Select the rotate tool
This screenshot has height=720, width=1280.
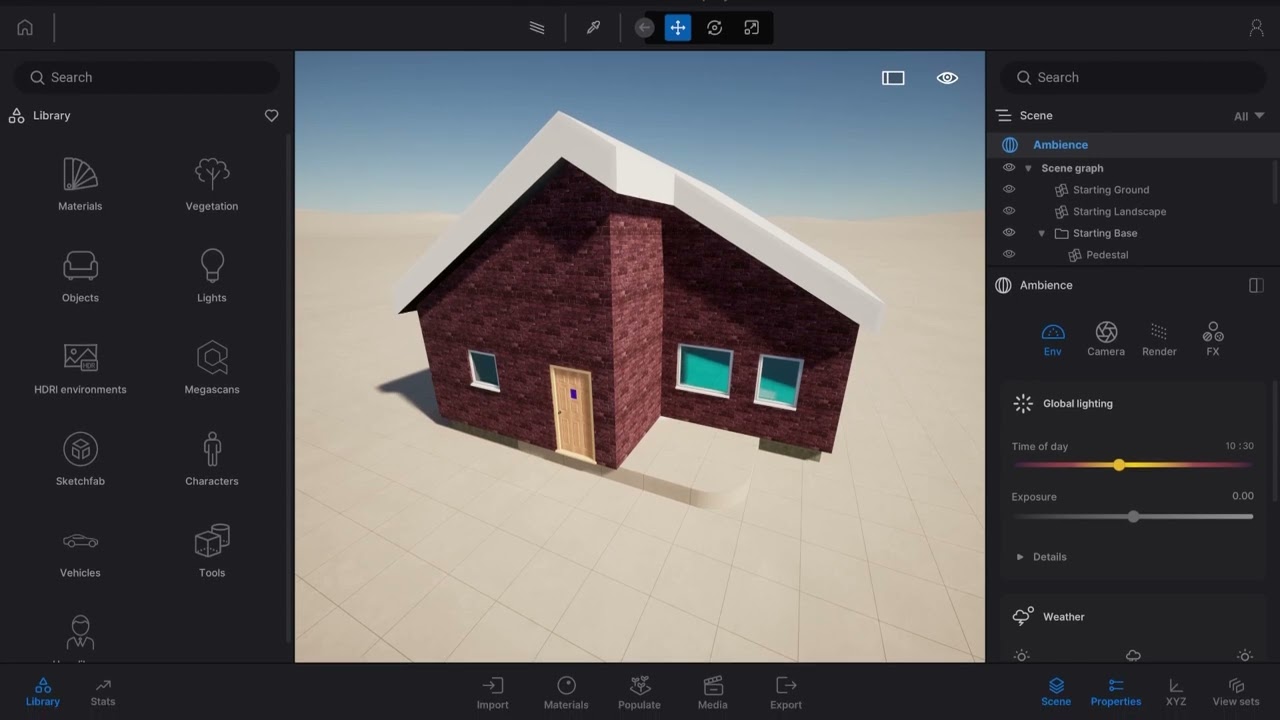point(714,28)
